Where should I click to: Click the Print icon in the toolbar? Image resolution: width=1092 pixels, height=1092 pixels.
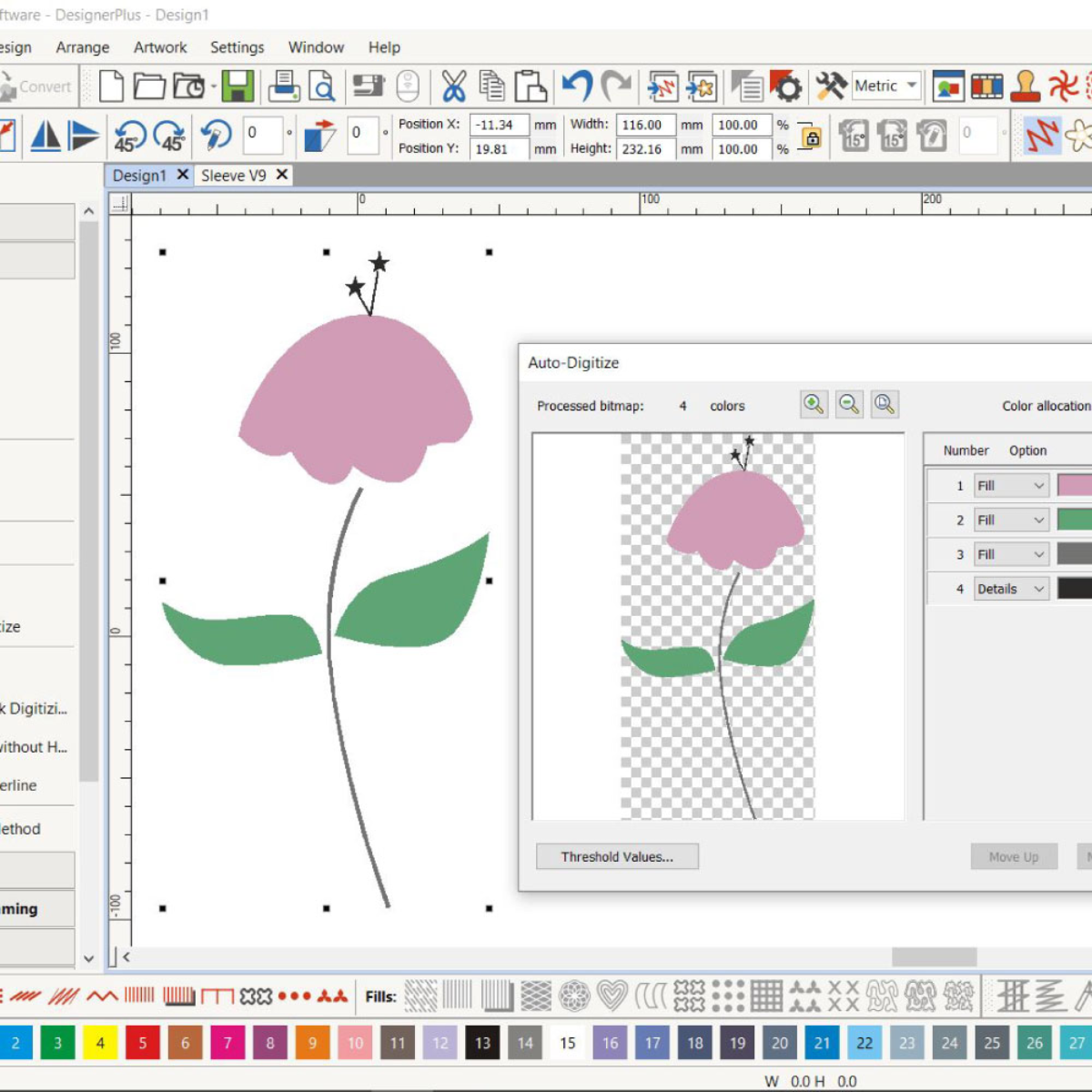284,86
